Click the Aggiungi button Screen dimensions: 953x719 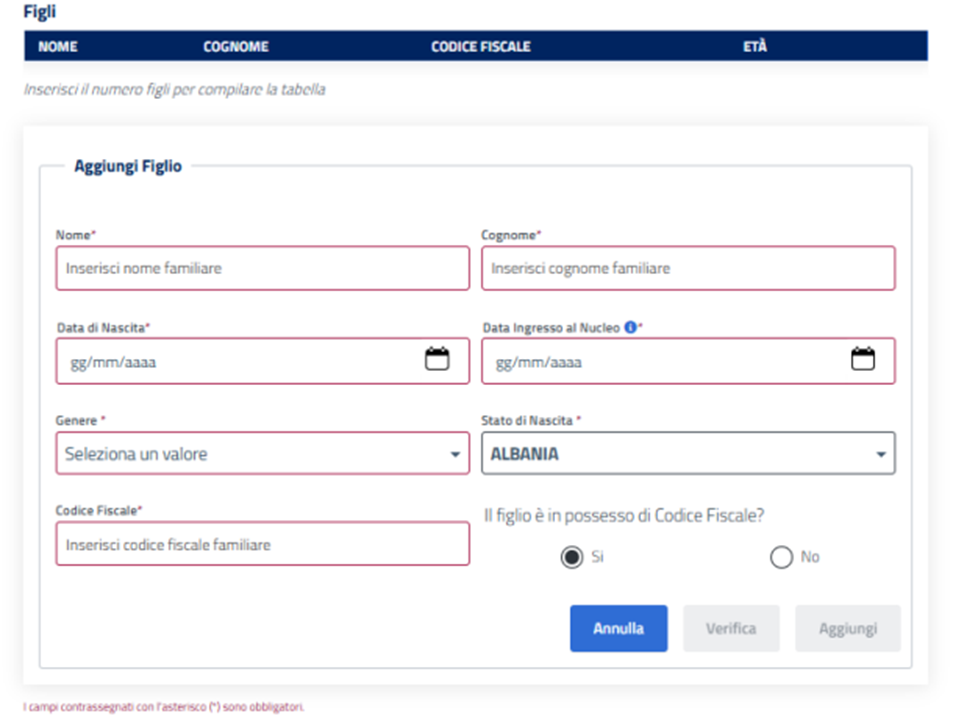[x=847, y=629]
